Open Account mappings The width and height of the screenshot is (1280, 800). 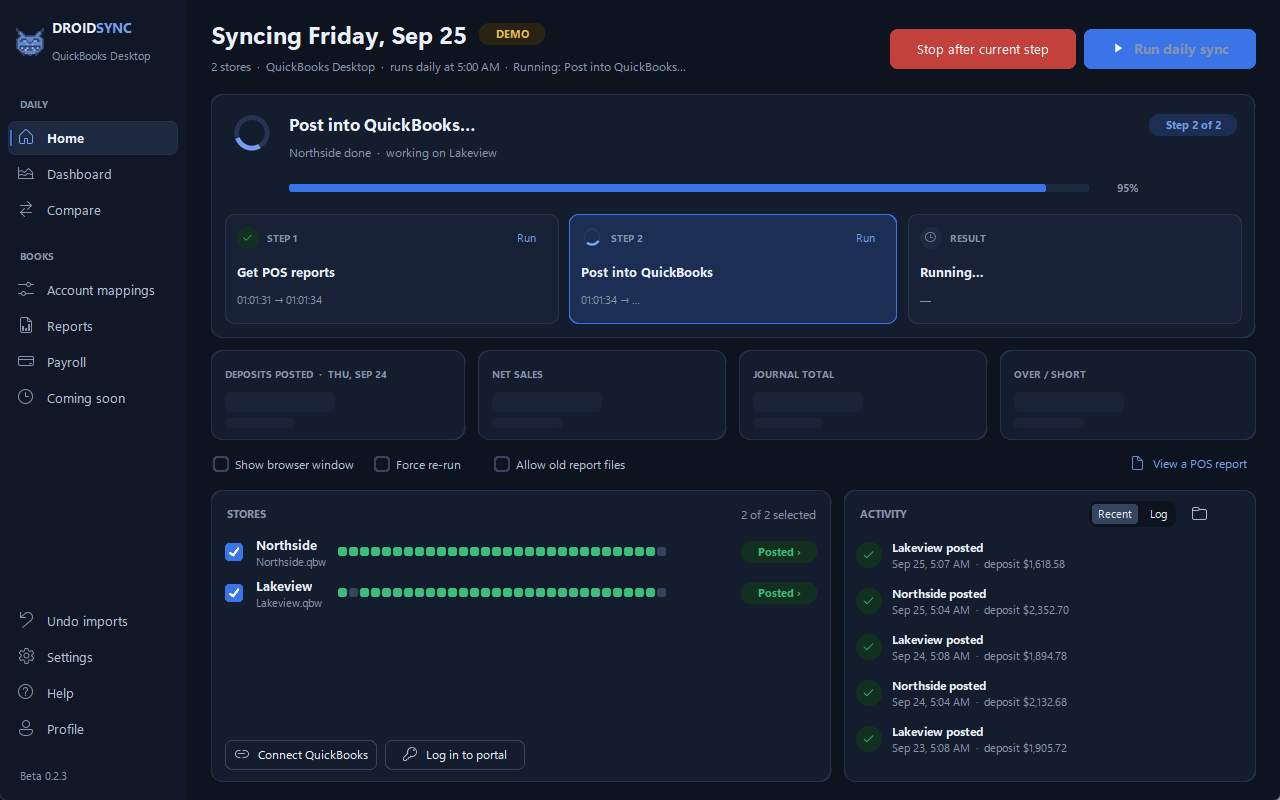93,290
